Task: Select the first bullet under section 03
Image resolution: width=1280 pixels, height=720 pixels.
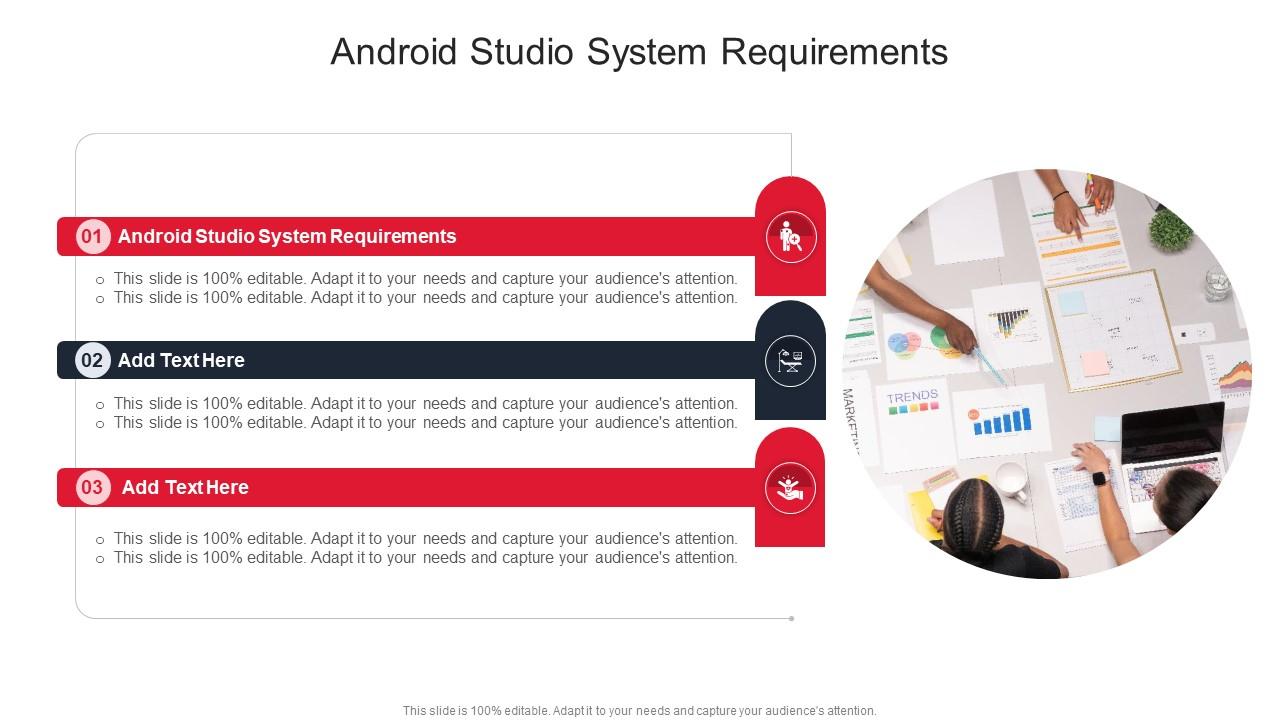Action: click(x=424, y=538)
